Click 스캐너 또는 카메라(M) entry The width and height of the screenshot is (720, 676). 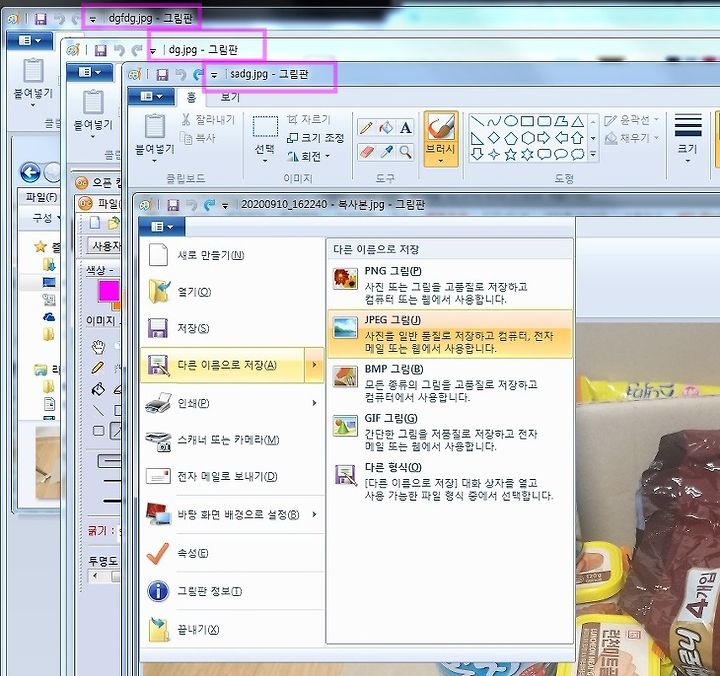coord(232,440)
